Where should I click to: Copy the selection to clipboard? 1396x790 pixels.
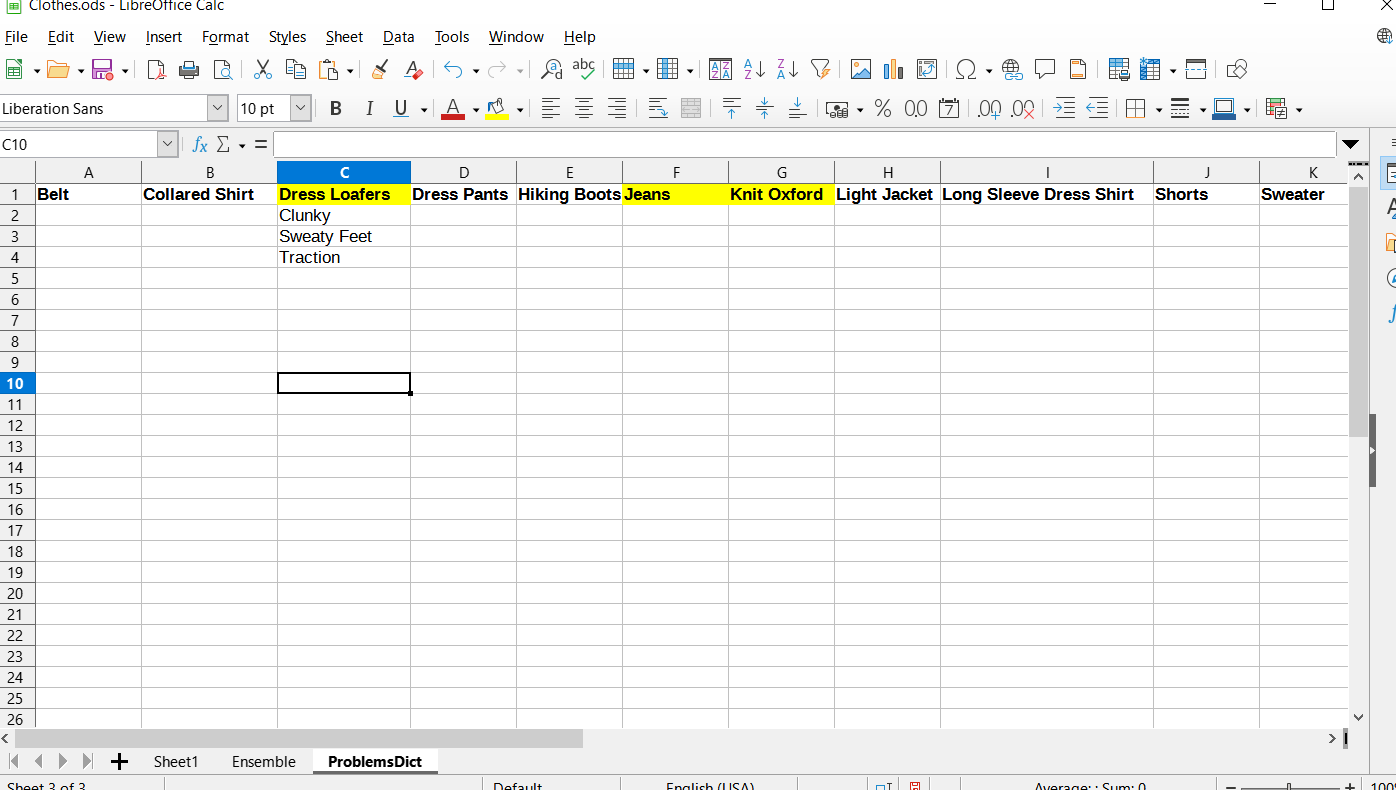pos(296,69)
